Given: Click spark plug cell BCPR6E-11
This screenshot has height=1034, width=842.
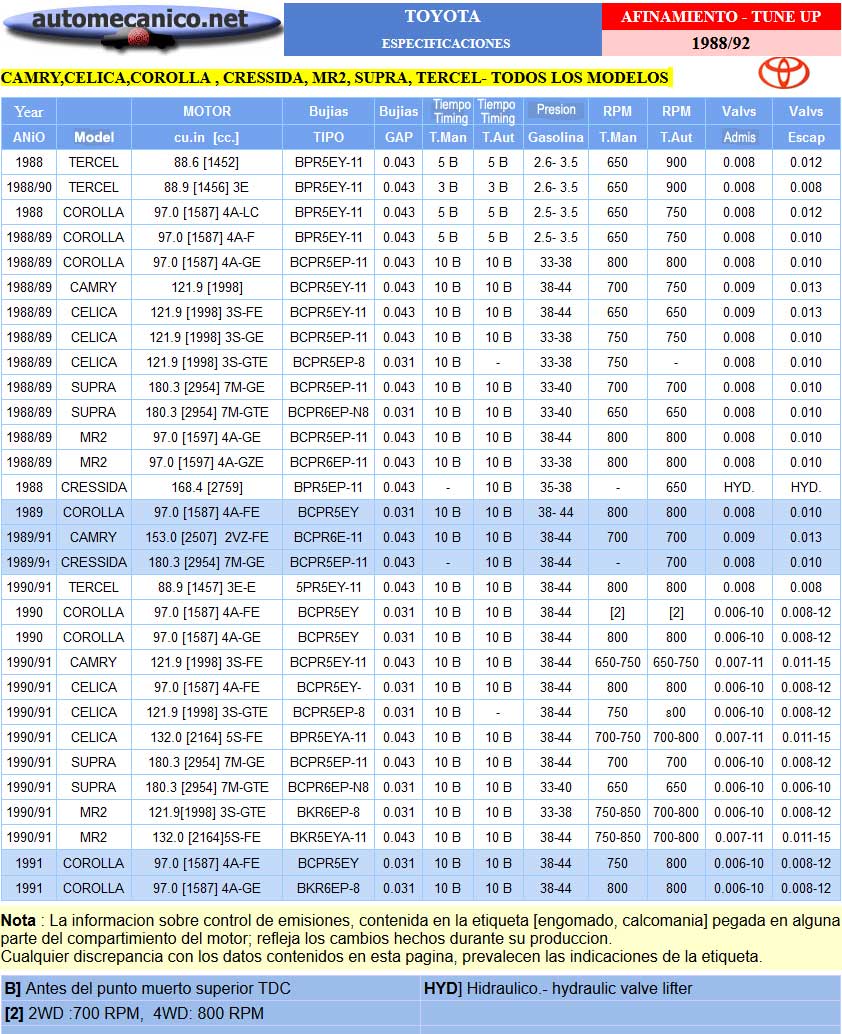Looking at the screenshot, I should tap(328, 537).
